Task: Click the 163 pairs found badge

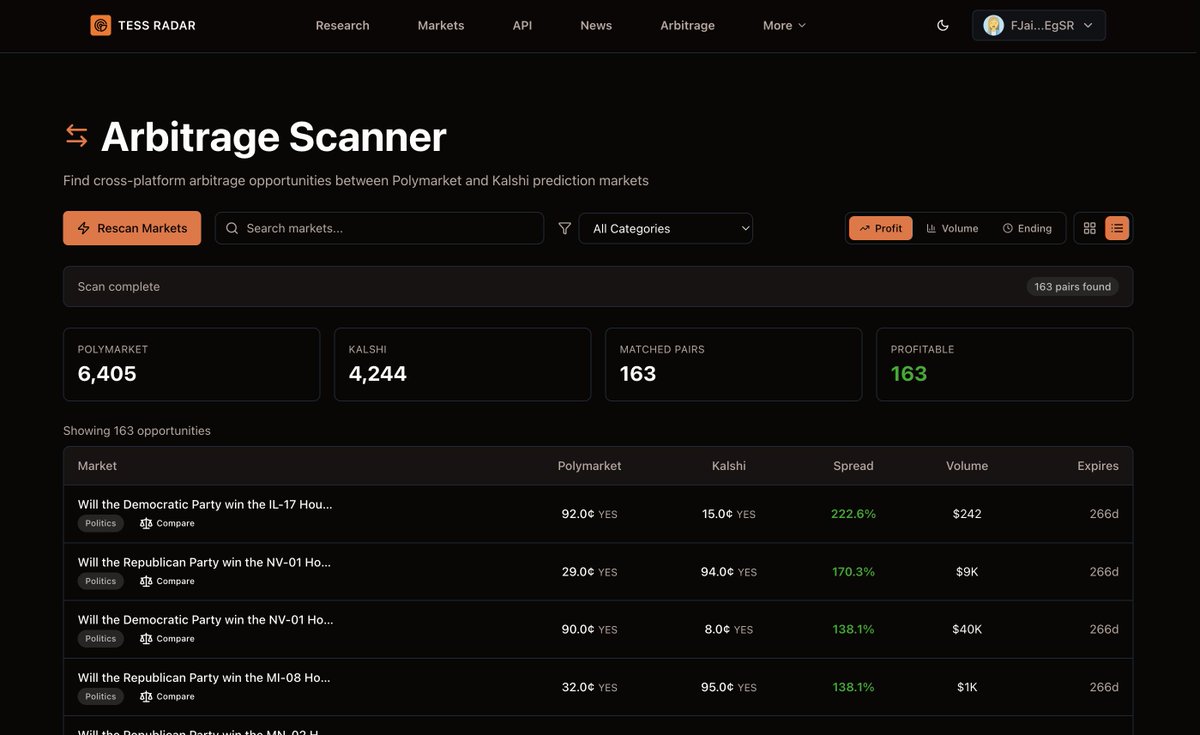Action: pos(1072,287)
